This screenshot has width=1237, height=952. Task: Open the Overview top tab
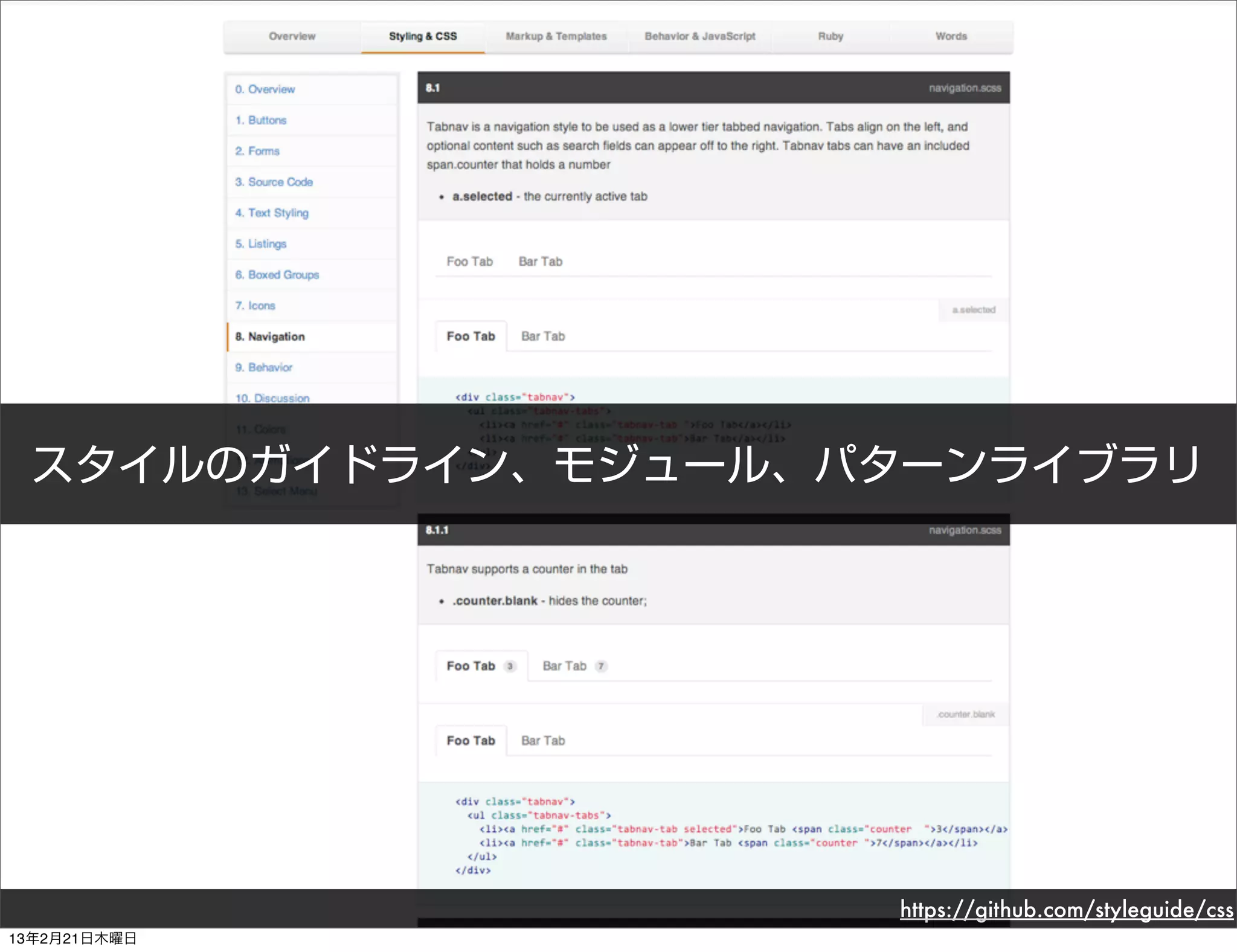292,36
